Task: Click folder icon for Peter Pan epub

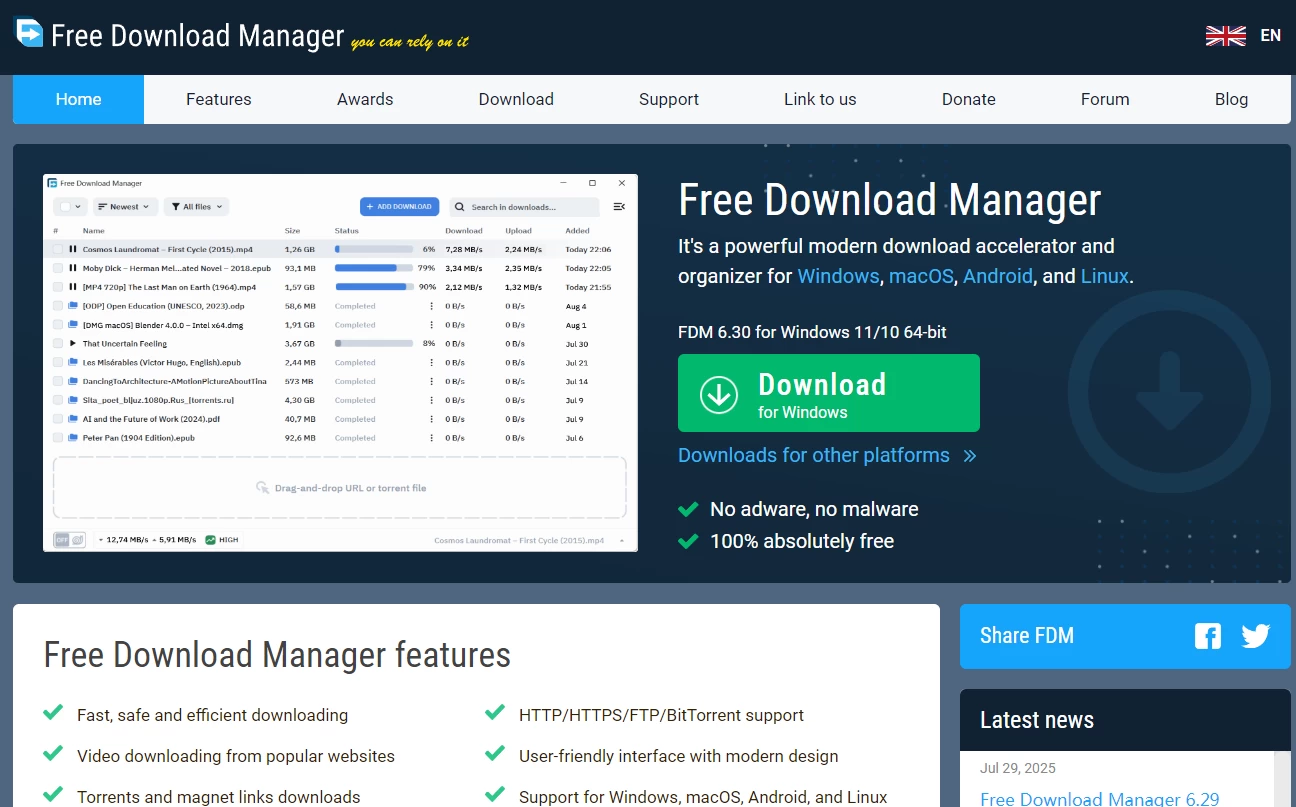Action: (x=73, y=438)
